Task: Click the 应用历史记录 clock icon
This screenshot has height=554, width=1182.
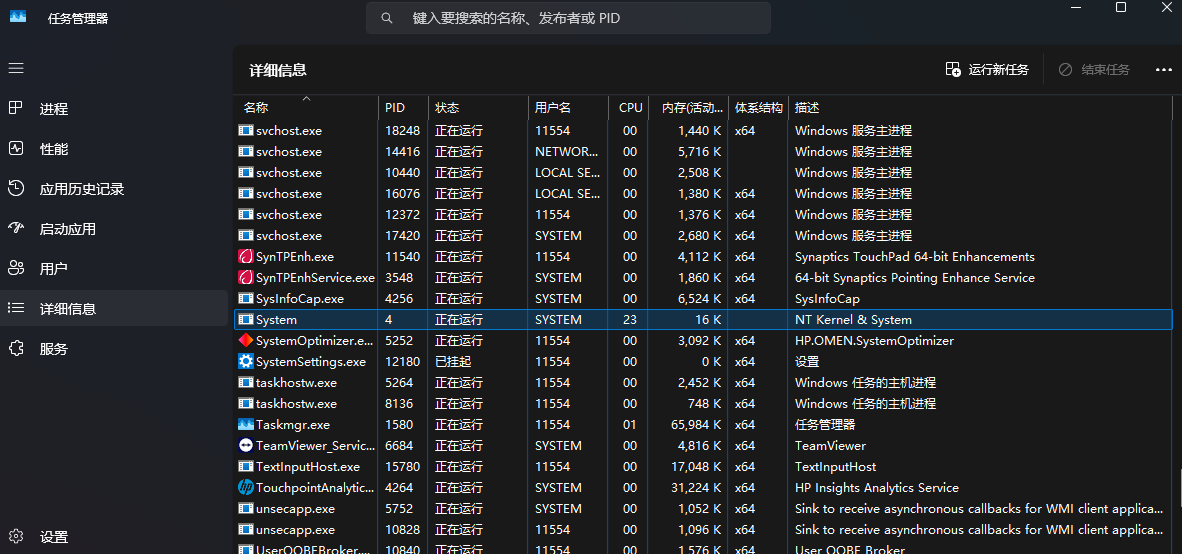Action: coord(16,188)
